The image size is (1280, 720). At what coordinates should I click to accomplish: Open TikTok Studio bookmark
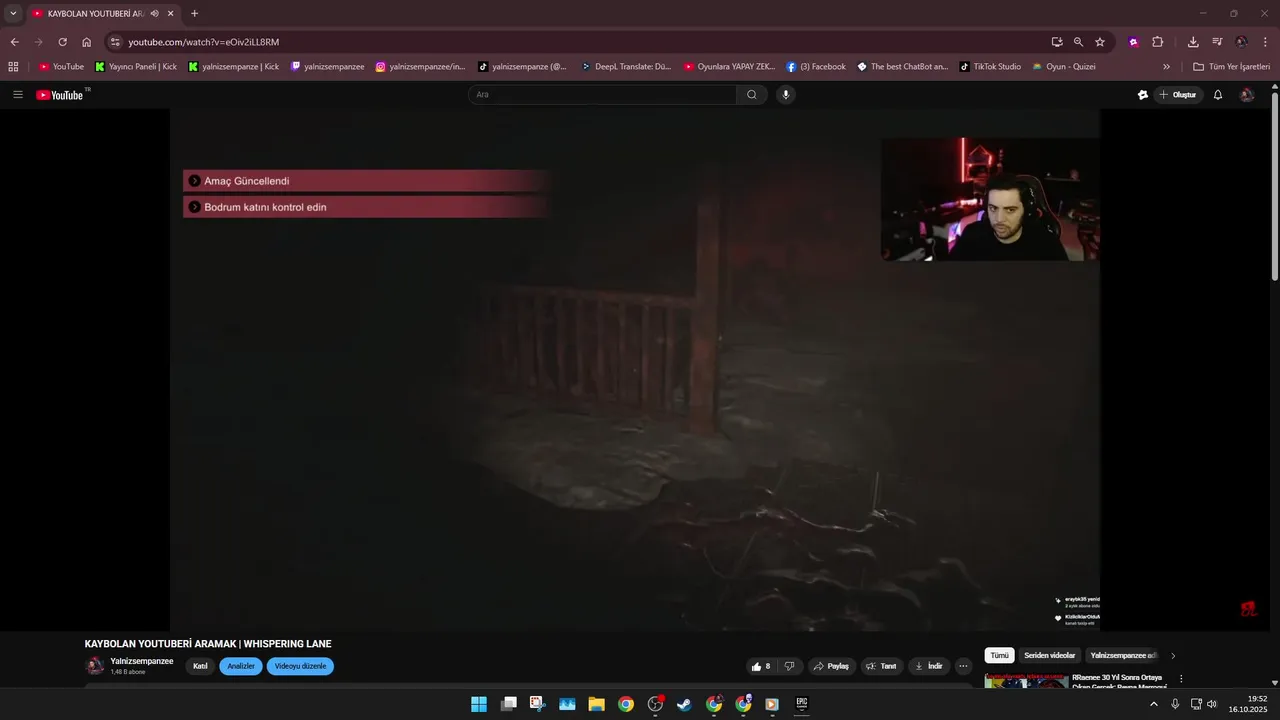point(991,67)
